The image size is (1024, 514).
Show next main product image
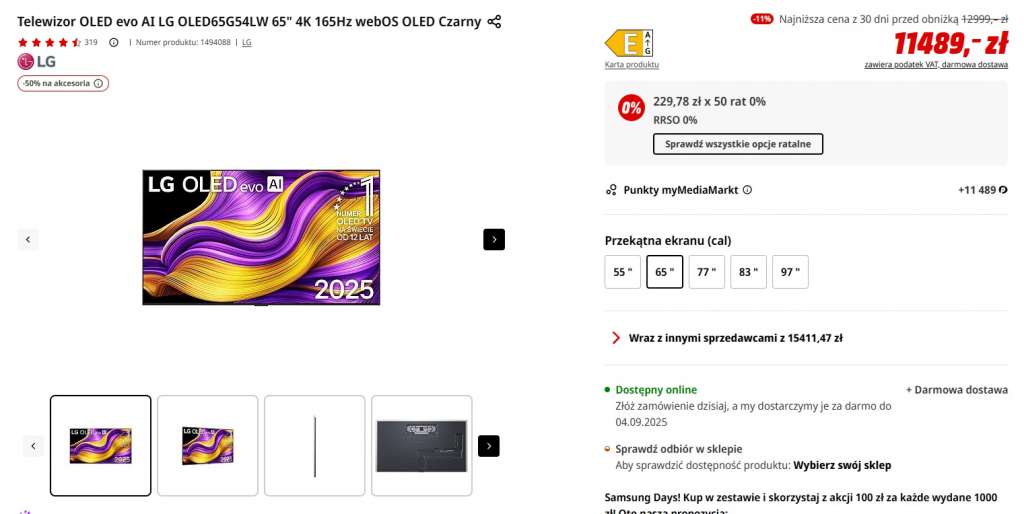coord(494,239)
